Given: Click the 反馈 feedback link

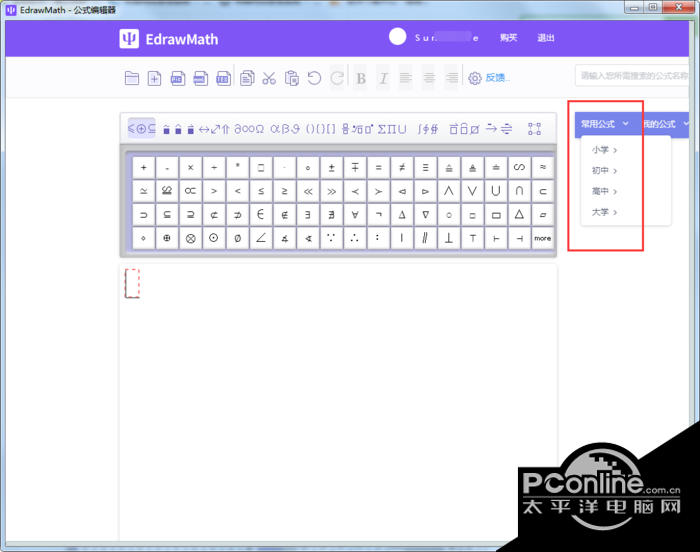Looking at the screenshot, I should click(496, 78).
